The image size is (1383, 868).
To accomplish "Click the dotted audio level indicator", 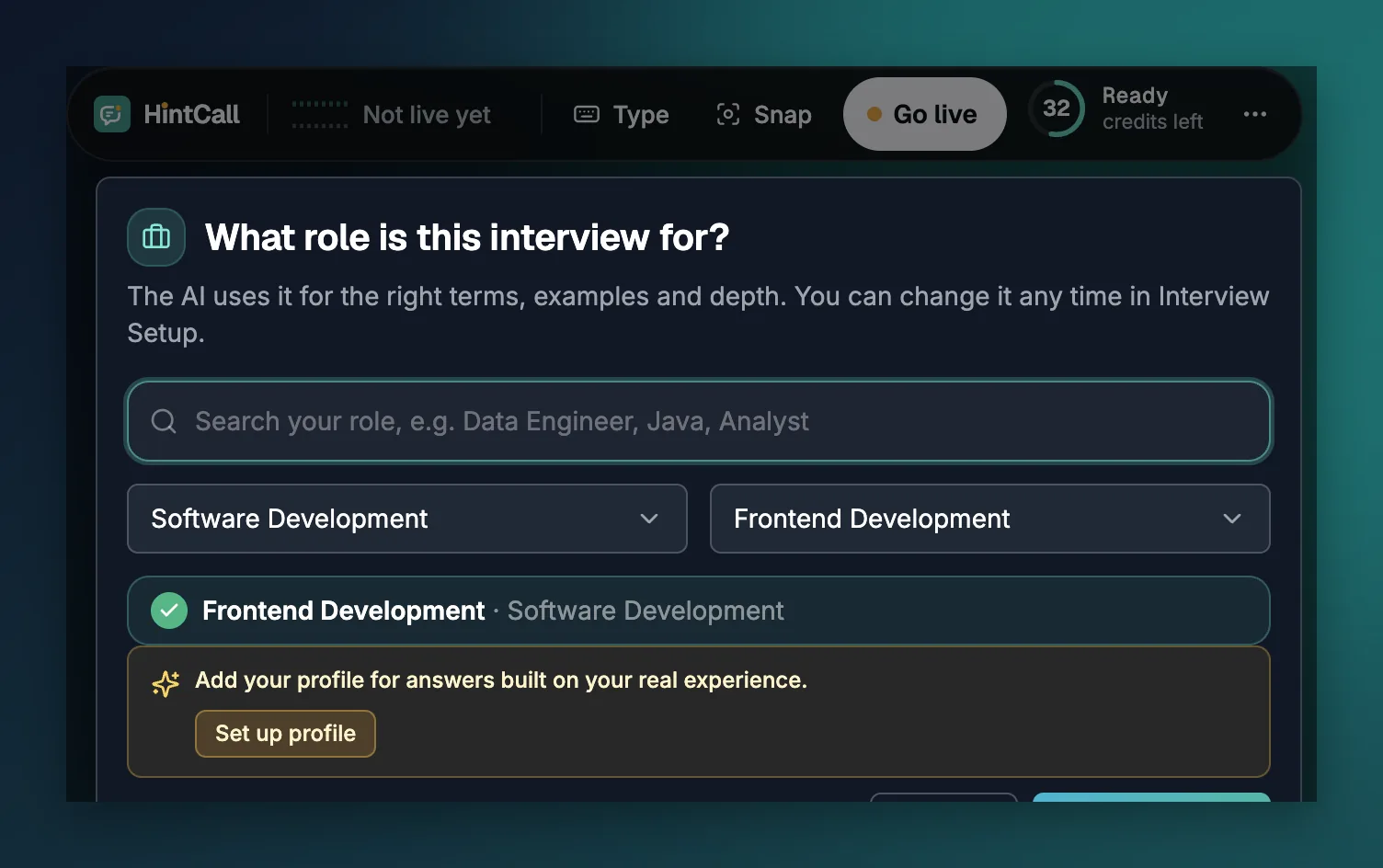I will (x=320, y=114).
